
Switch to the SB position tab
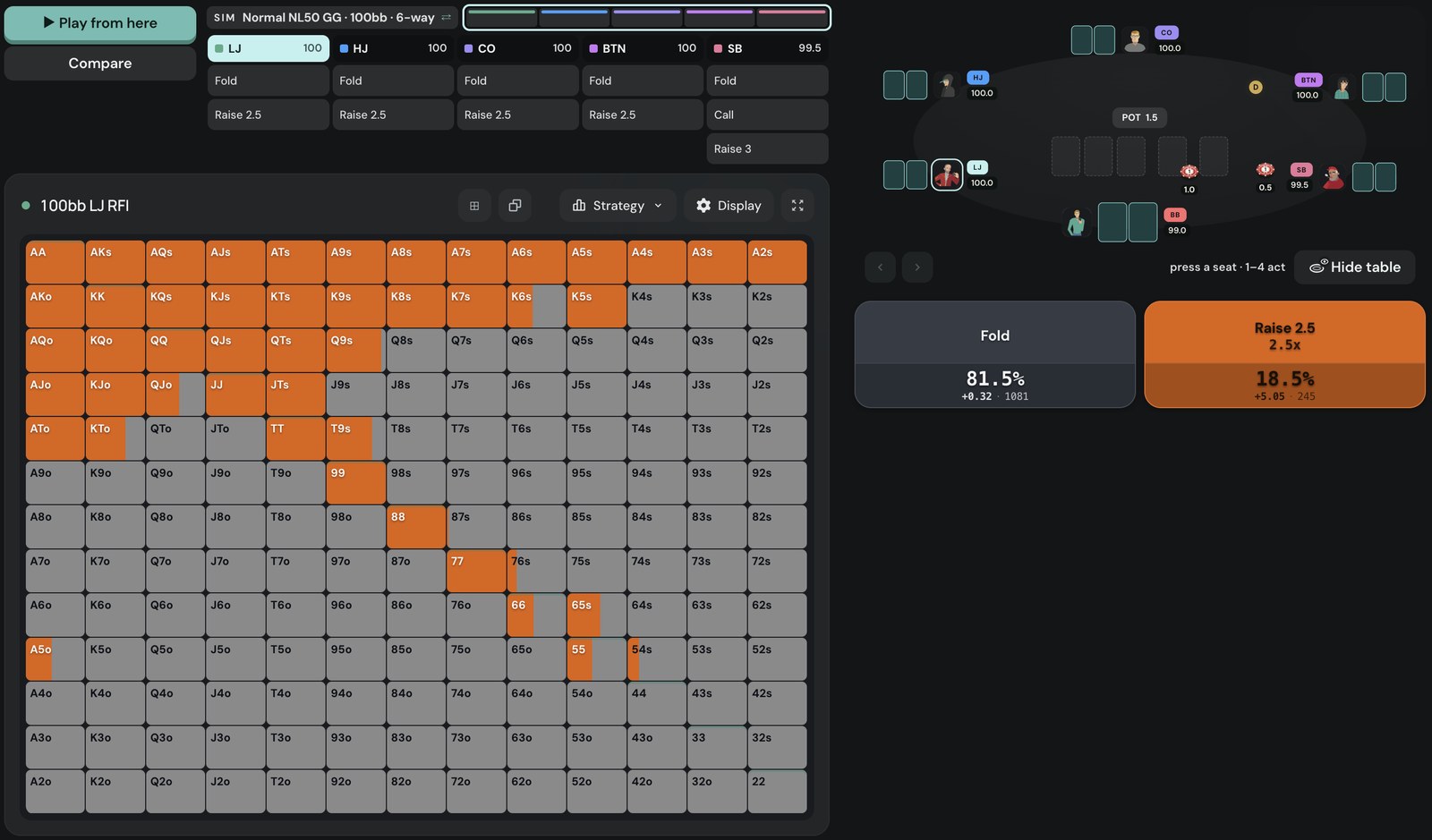(767, 48)
